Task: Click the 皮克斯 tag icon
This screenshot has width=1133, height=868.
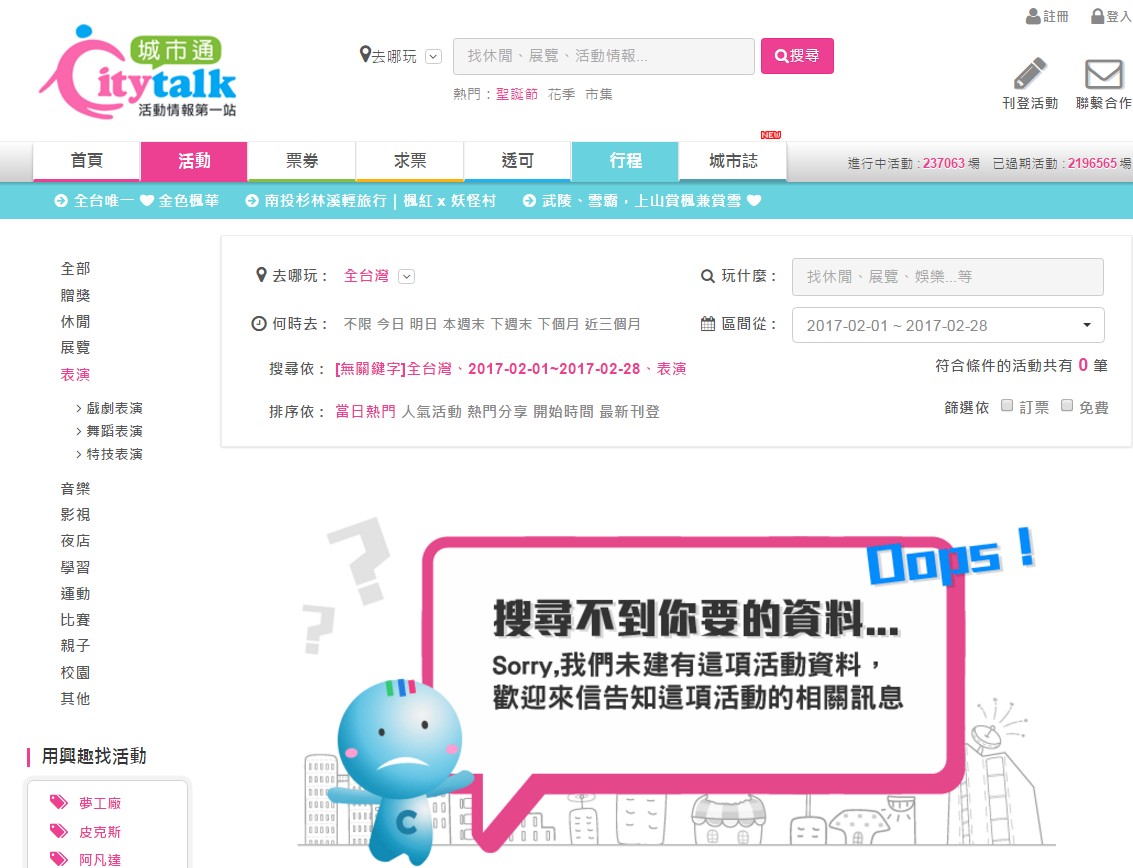Action: point(59,832)
